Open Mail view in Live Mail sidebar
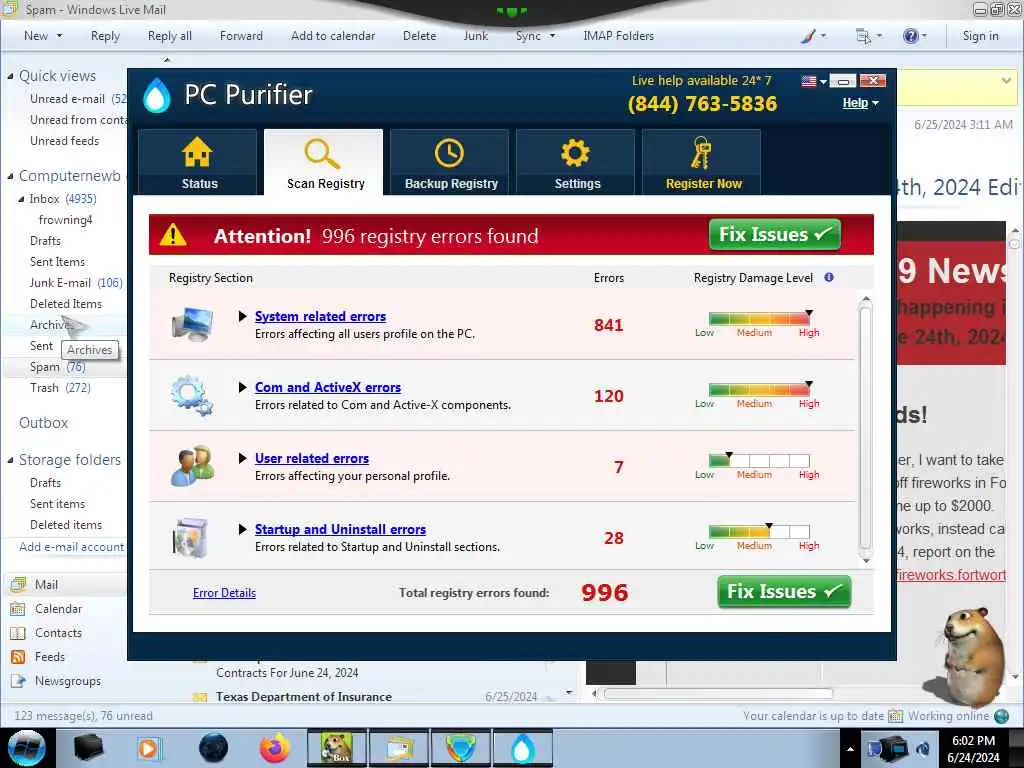 click(35, 585)
